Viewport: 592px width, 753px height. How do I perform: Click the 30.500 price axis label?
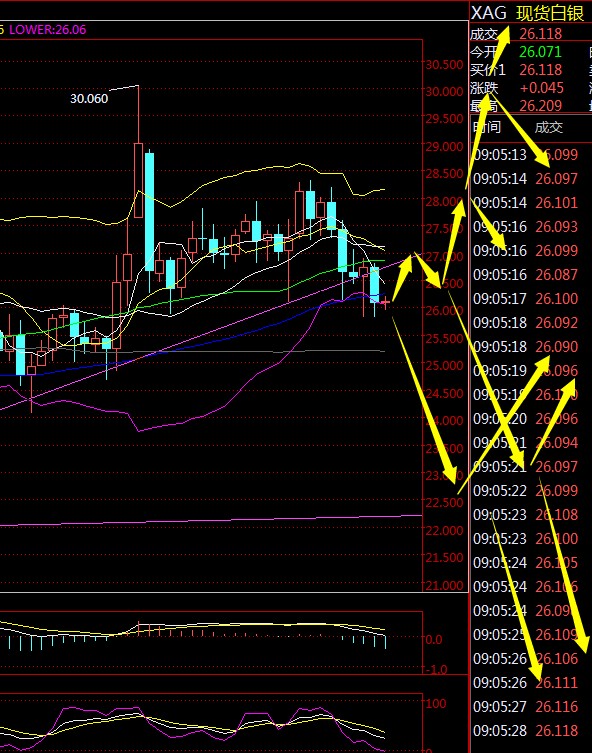point(445,64)
